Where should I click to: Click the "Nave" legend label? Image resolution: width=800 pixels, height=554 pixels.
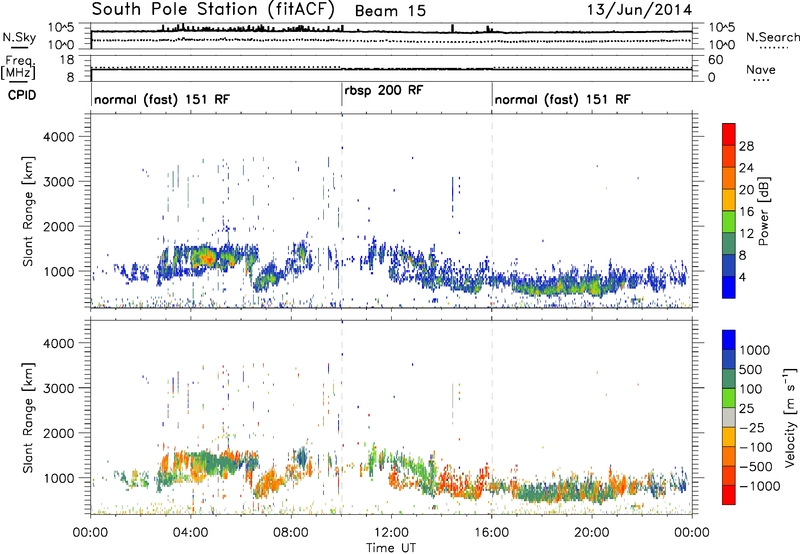[x=761, y=69]
